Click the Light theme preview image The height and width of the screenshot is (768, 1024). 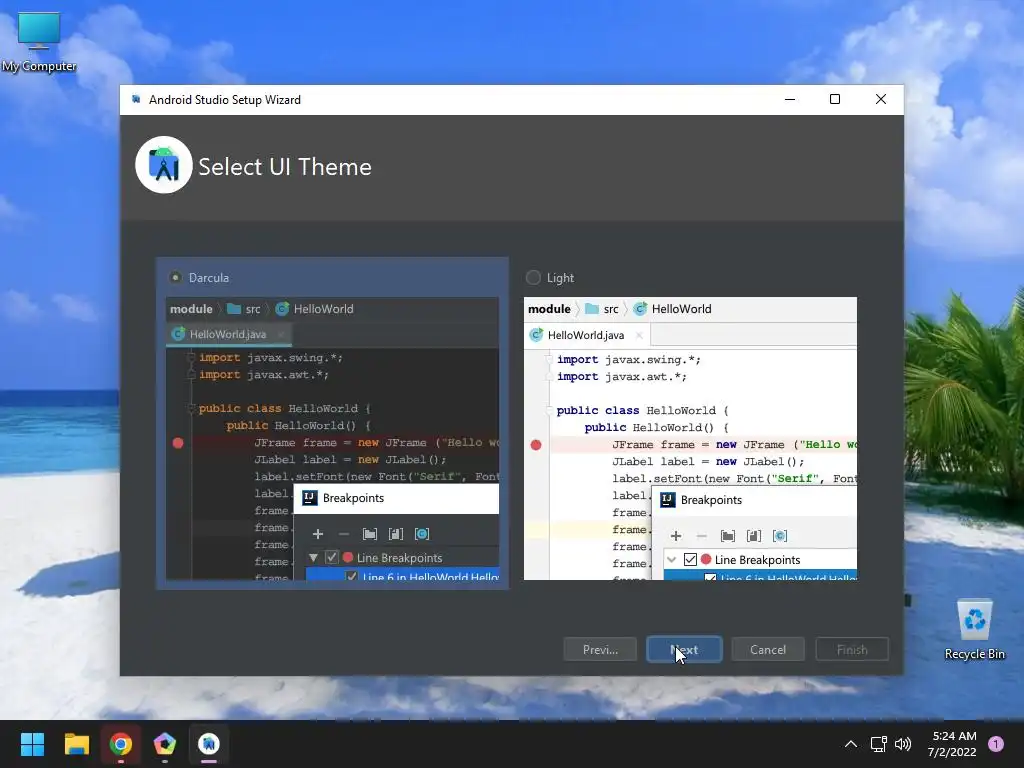click(x=690, y=439)
